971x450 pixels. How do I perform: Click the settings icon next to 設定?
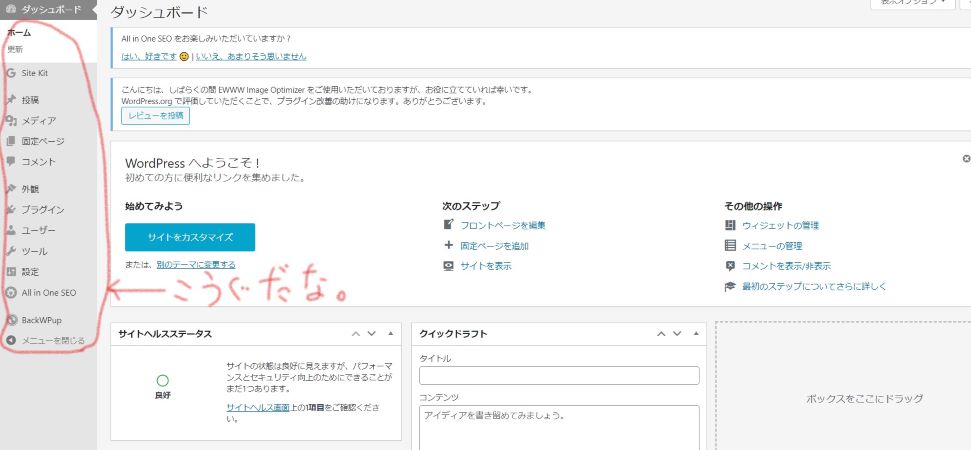click(x=11, y=272)
